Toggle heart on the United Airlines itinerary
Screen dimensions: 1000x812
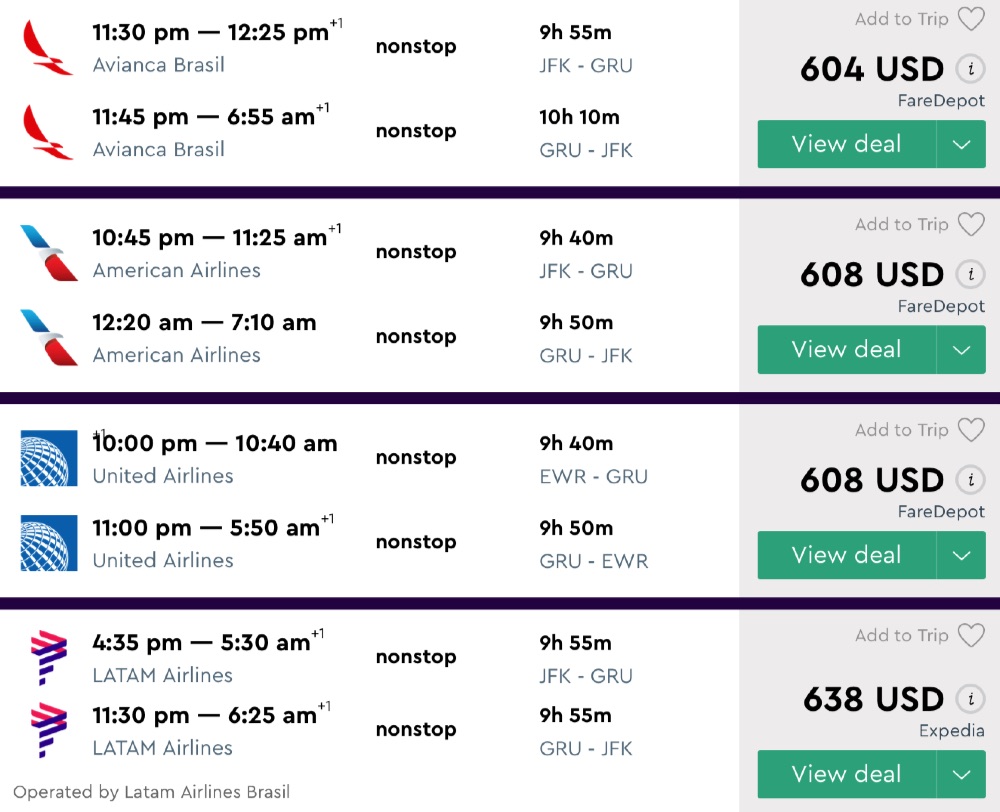click(x=970, y=430)
